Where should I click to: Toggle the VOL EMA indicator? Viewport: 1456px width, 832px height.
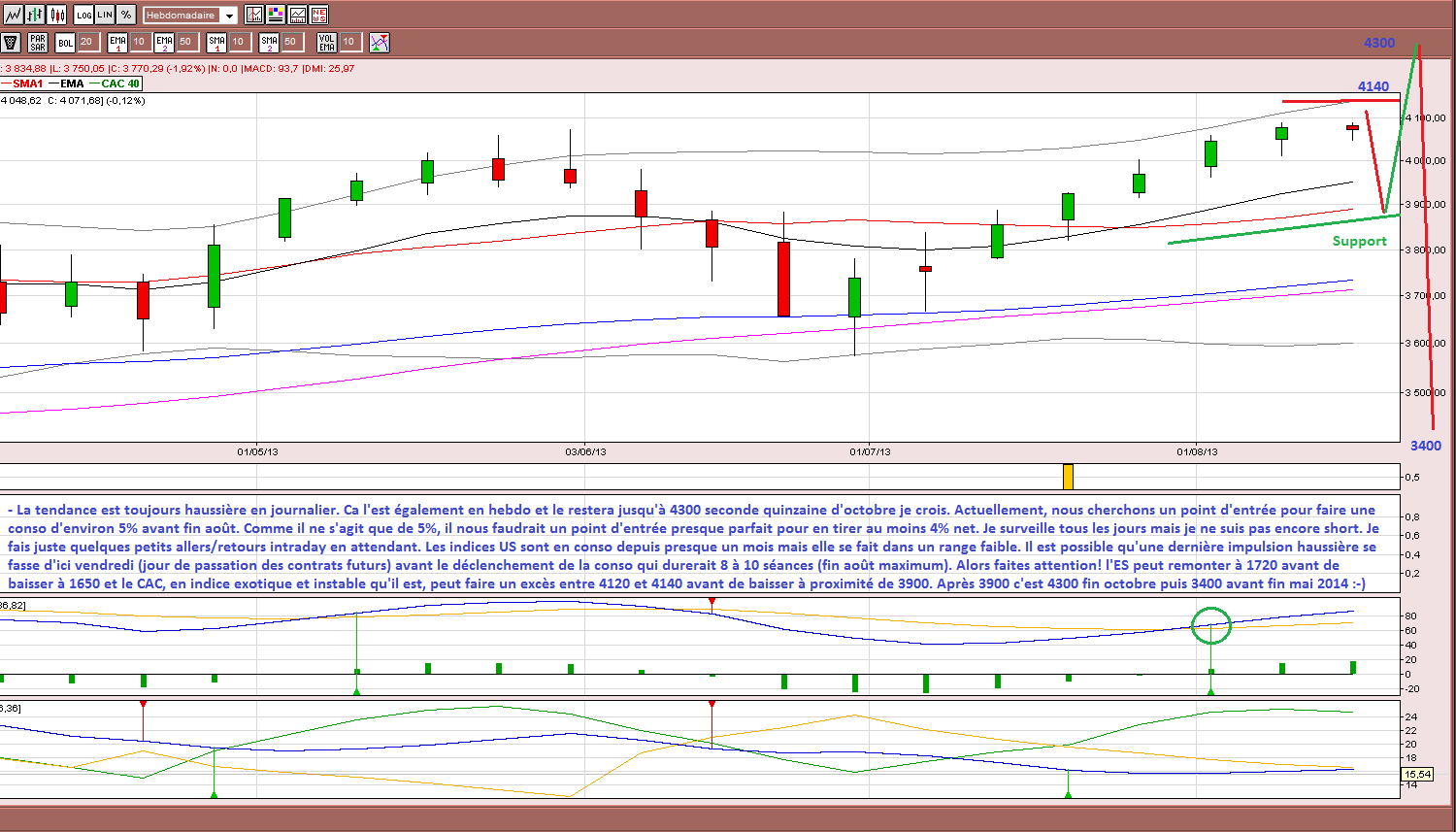tap(327, 43)
